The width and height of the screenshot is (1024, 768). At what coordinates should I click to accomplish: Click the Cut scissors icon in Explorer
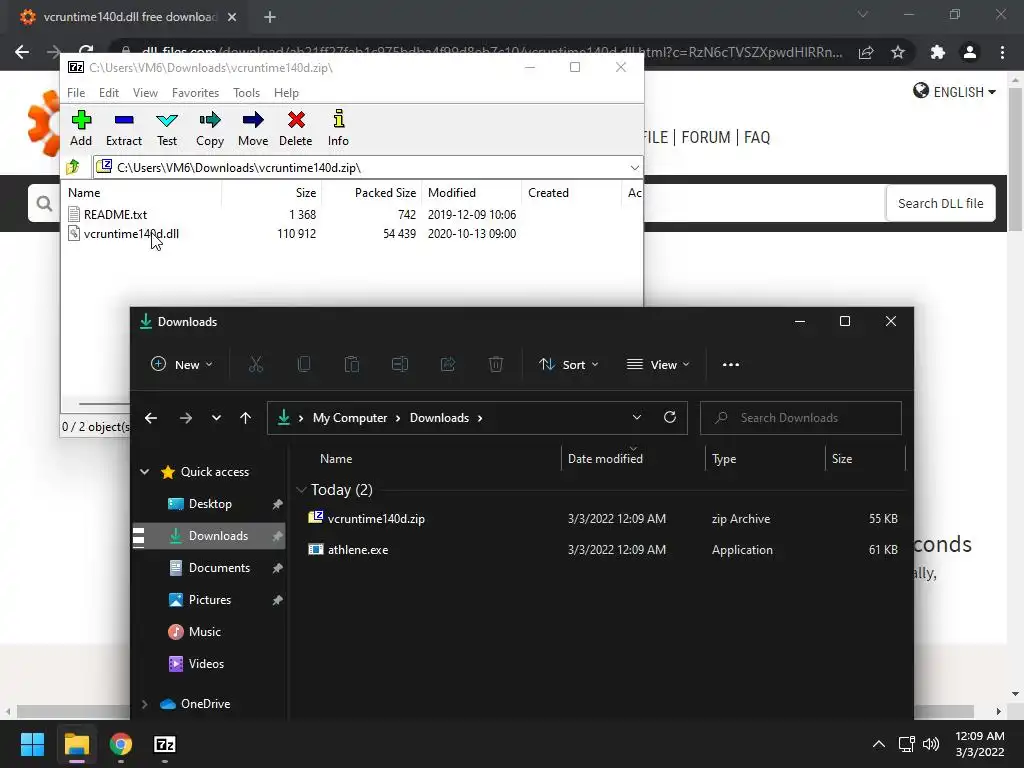(x=255, y=364)
